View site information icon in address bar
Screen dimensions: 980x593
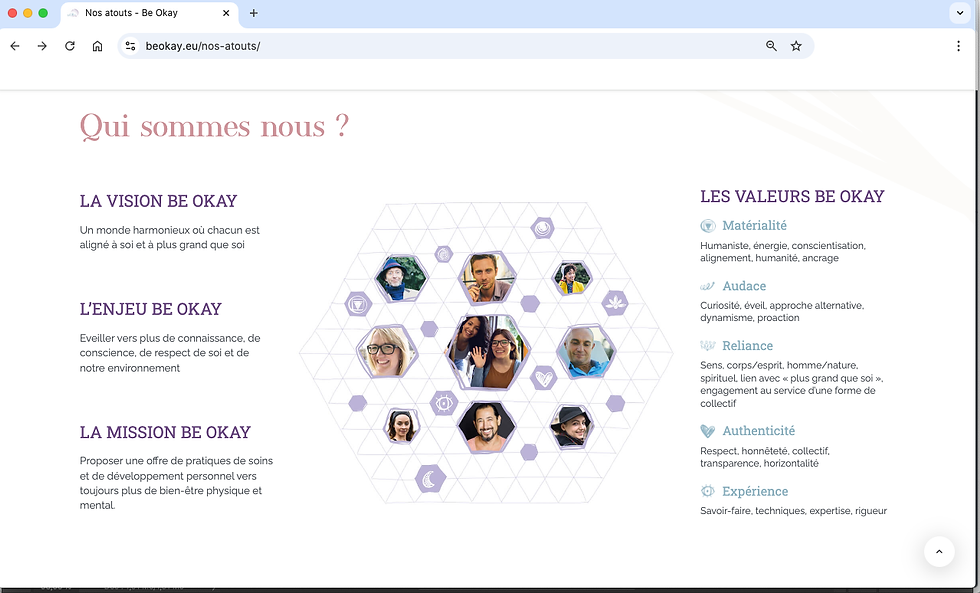(x=130, y=46)
